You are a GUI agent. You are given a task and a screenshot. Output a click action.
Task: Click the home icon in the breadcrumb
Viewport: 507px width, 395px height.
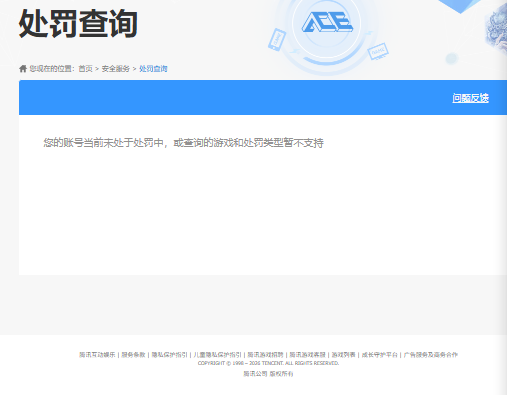tap(23, 69)
